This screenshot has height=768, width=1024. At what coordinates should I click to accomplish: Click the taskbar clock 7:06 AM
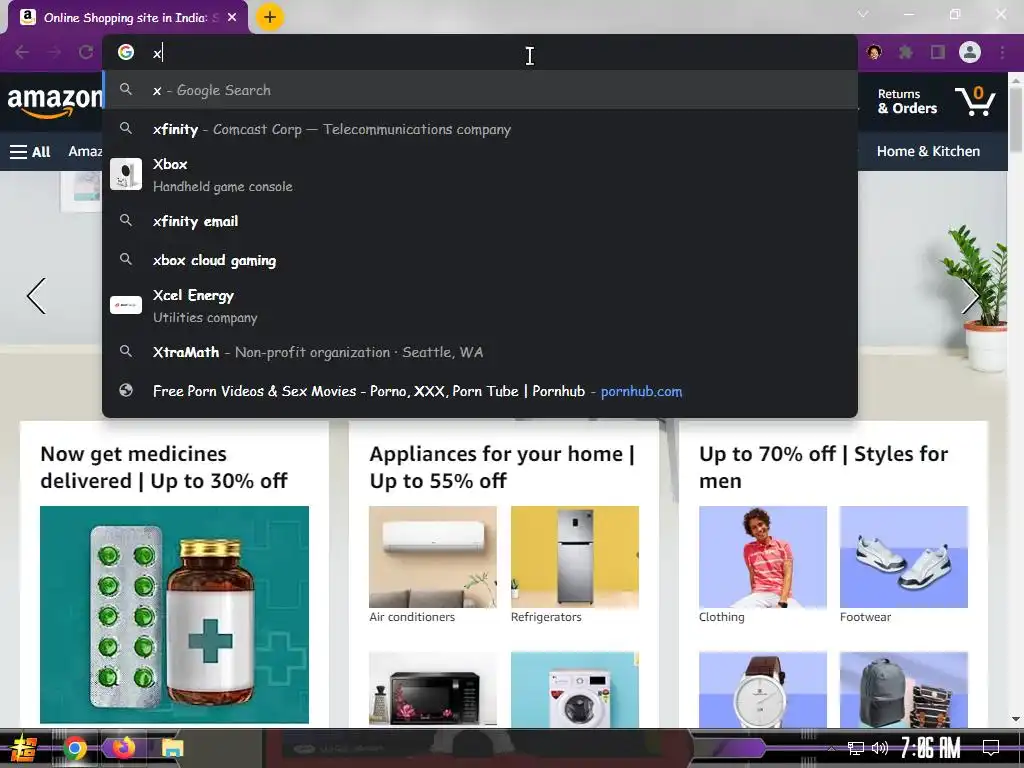[x=930, y=748]
